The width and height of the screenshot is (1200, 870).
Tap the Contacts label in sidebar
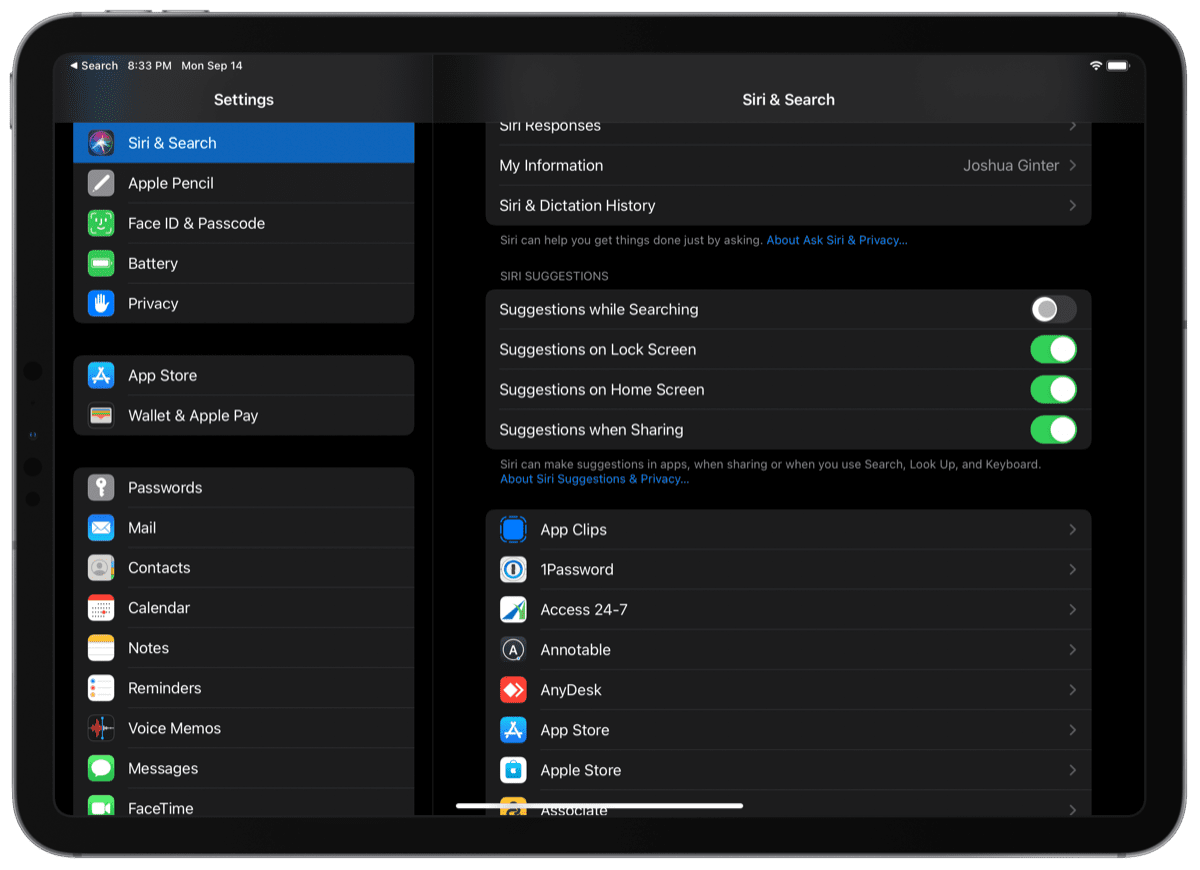159,567
